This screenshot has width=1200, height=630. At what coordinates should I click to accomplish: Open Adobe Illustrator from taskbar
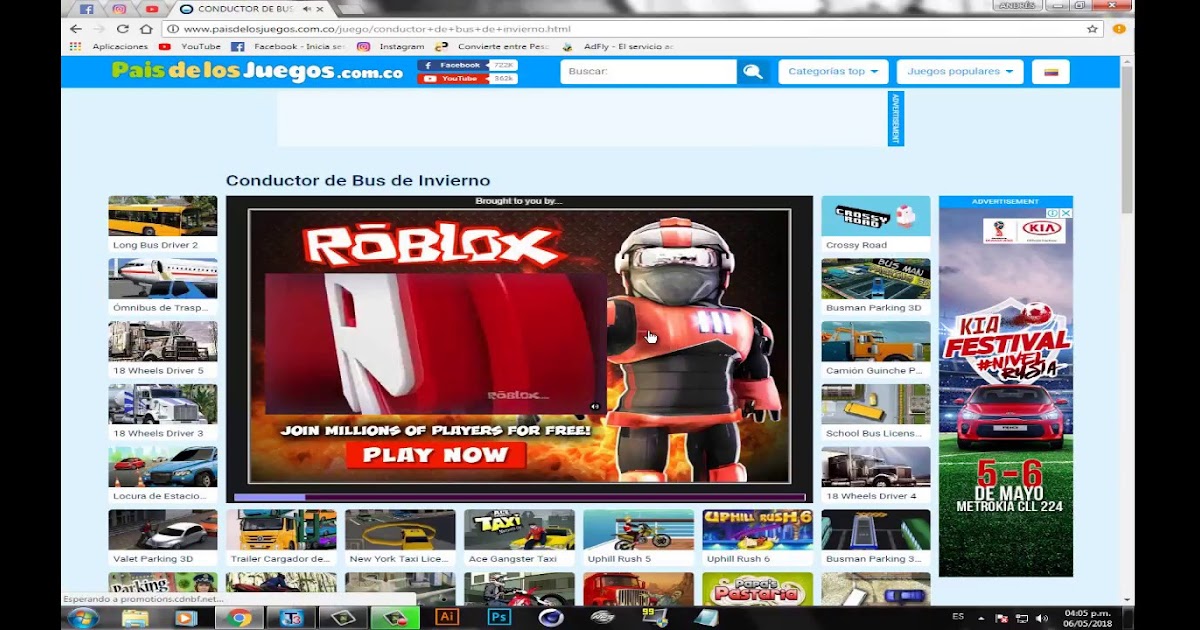(446, 617)
